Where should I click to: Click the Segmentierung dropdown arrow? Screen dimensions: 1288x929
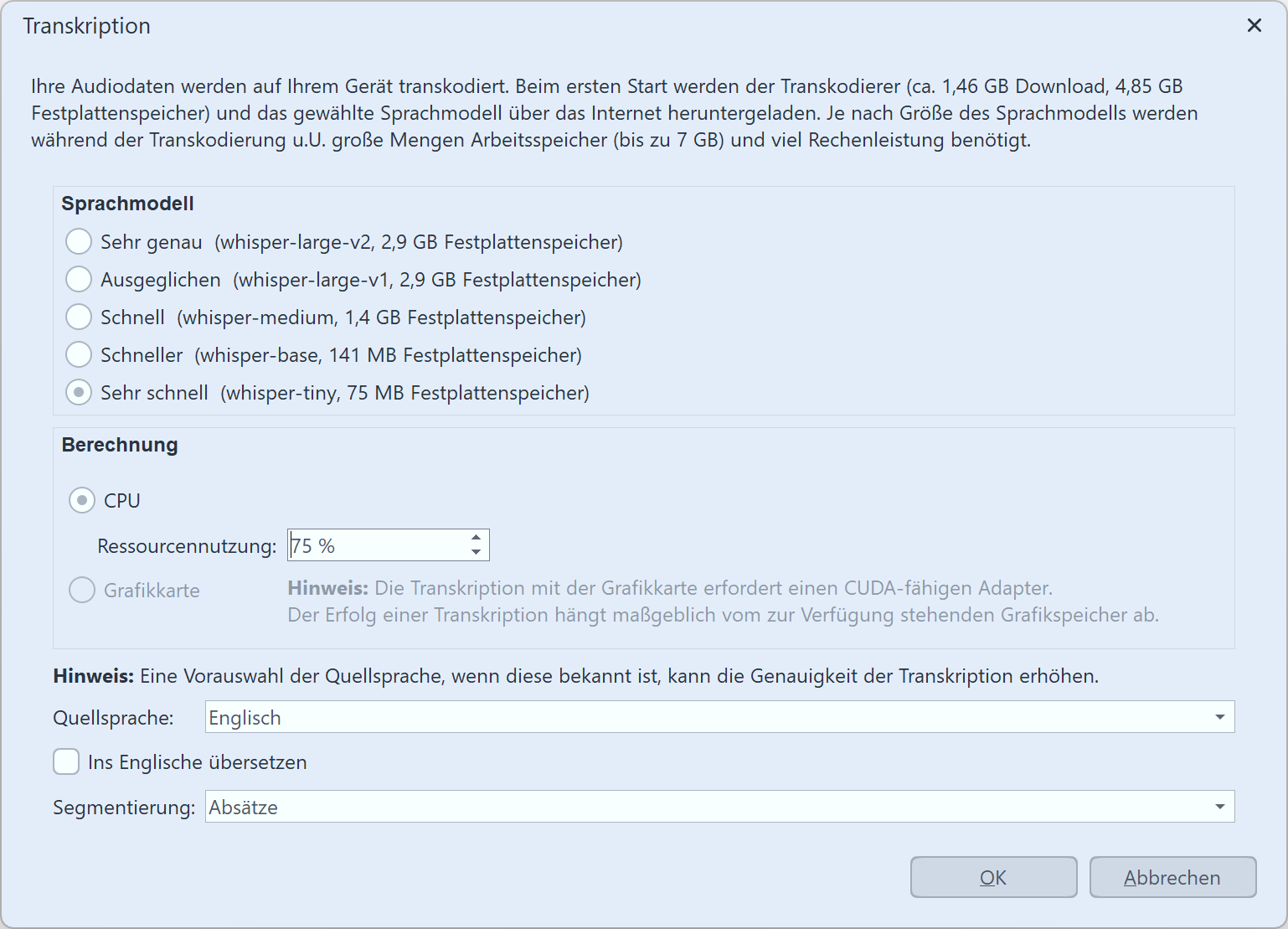pyautogui.click(x=1219, y=806)
